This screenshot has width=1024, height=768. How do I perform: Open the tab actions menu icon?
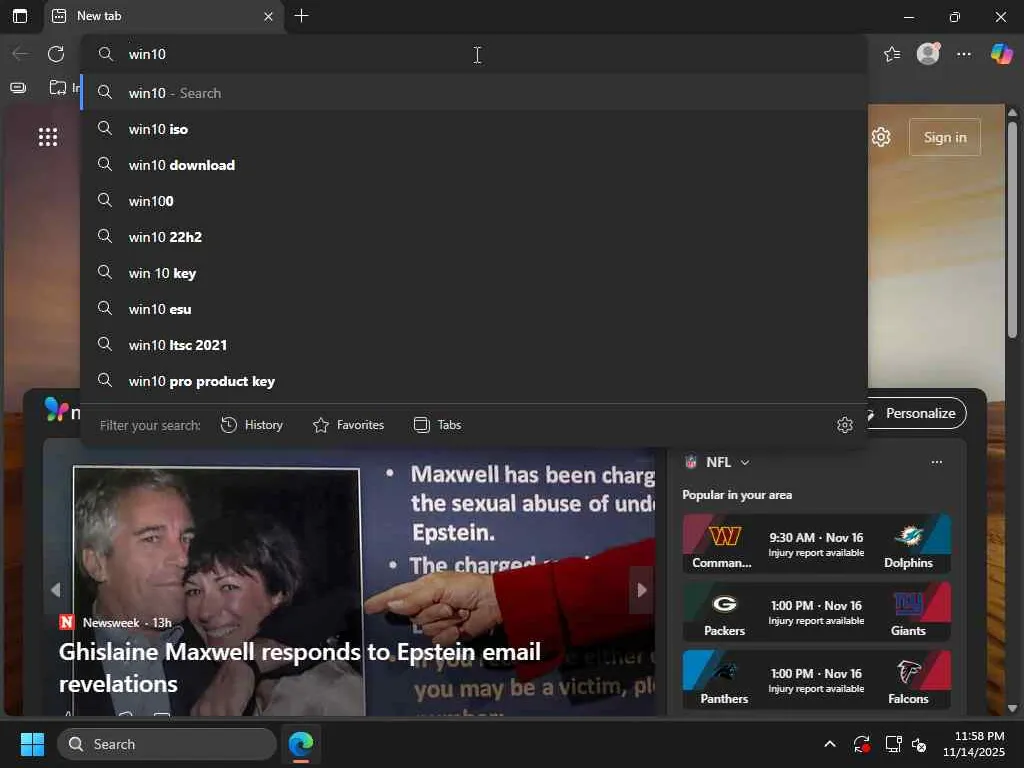coord(20,16)
